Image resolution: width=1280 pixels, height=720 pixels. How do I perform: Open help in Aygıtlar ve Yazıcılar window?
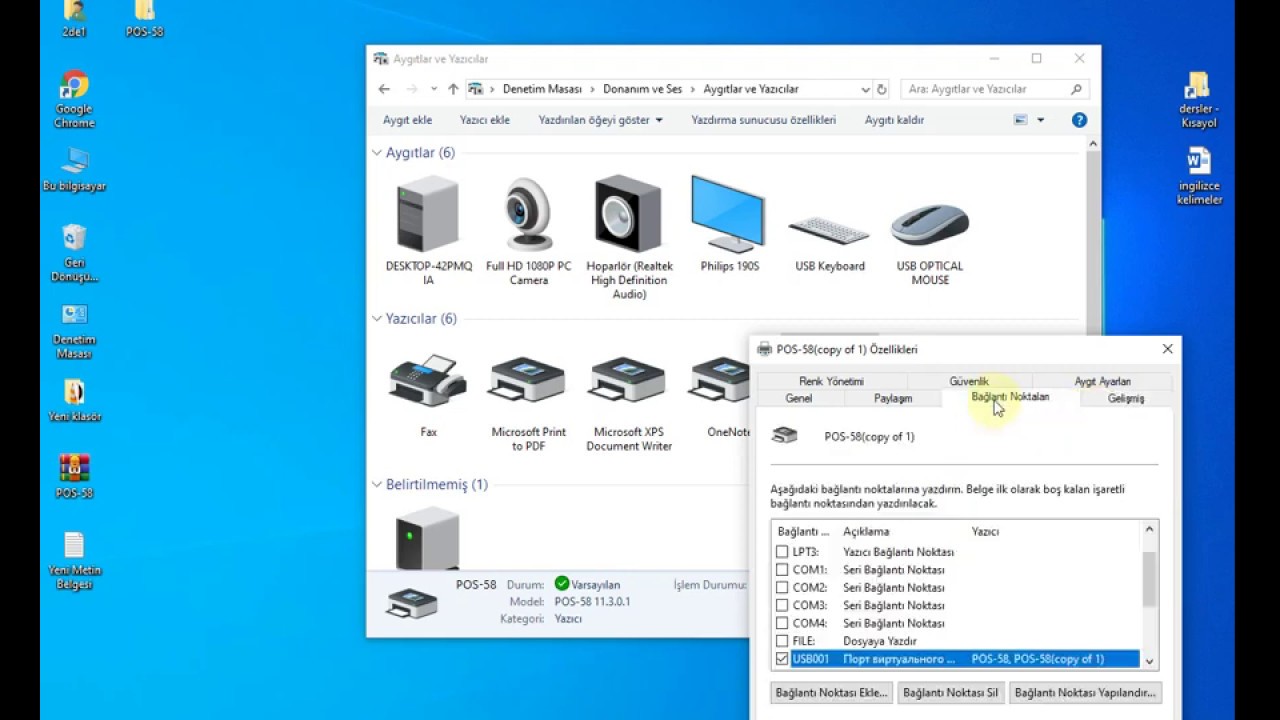(1079, 120)
